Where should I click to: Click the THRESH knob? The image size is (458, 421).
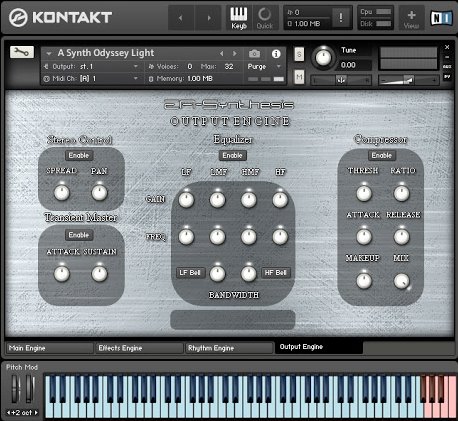pyautogui.click(x=364, y=193)
